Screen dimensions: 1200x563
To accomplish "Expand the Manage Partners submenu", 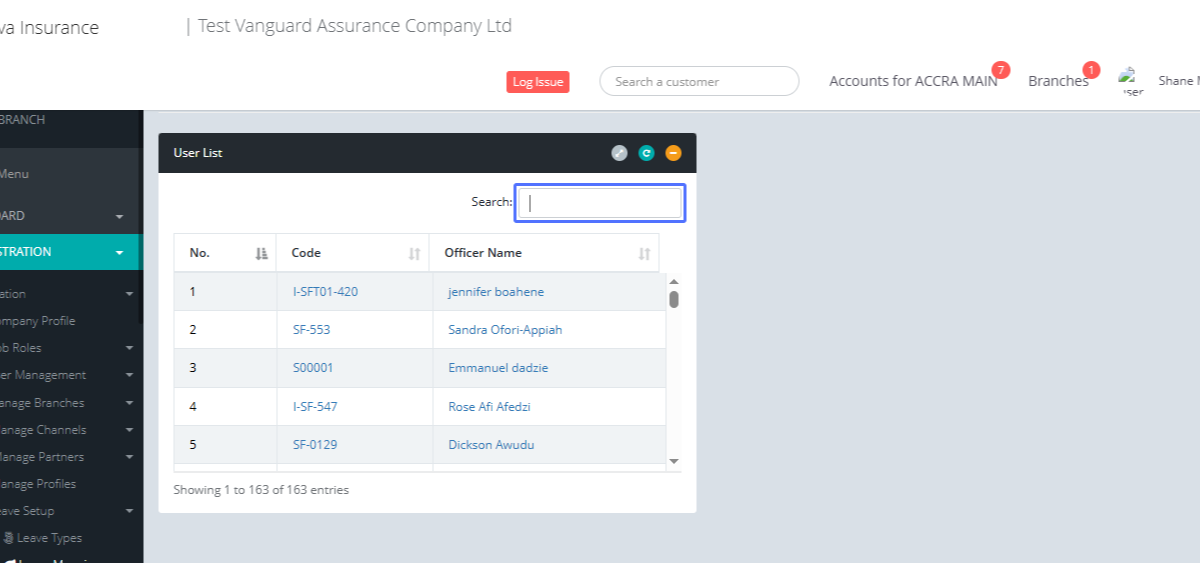I will pyautogui.click(x=129, y=457).
